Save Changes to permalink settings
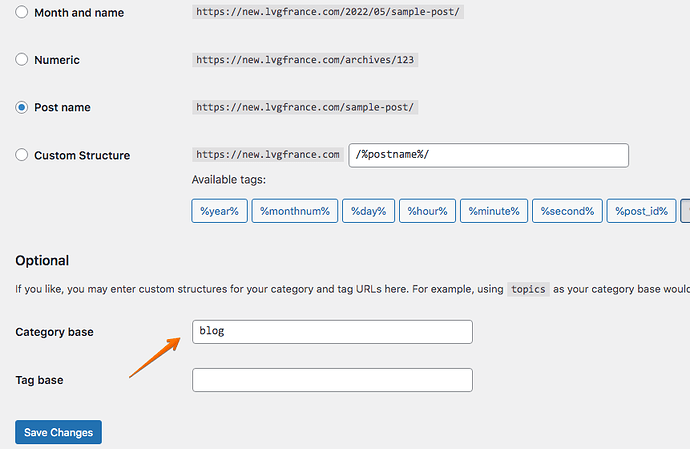This screenshot has height=449, width=690. (59, 432)
